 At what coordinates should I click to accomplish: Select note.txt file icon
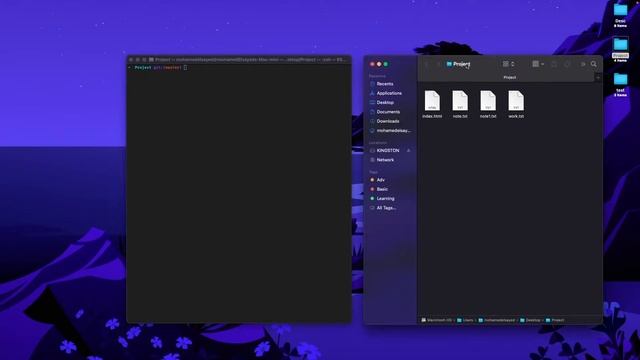pyautogui.click(x=460, y=101)
